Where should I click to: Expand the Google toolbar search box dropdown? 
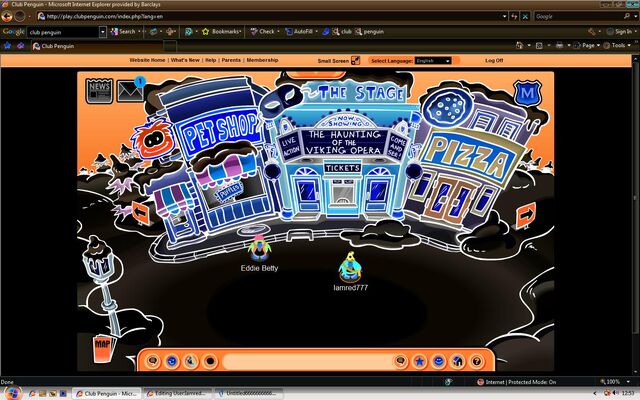pos(103,31)
